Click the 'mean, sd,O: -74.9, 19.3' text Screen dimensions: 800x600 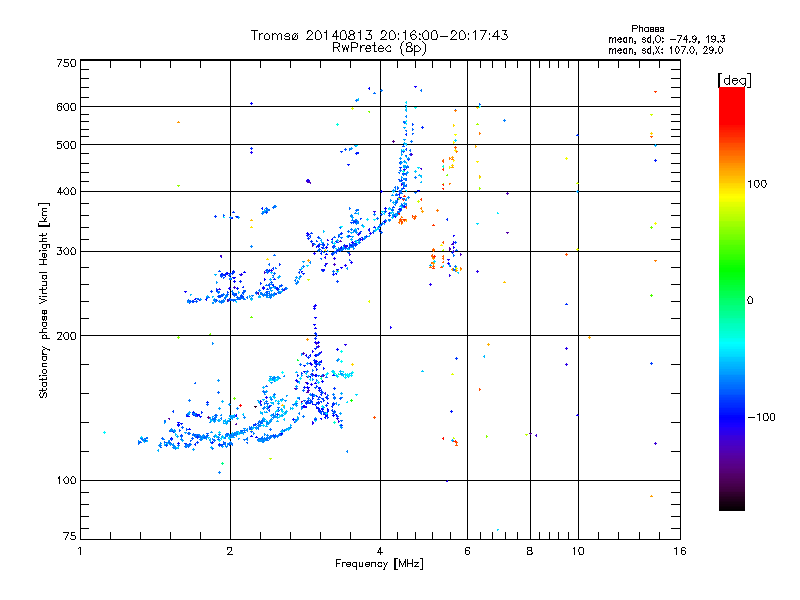click(x=666, y=39)
